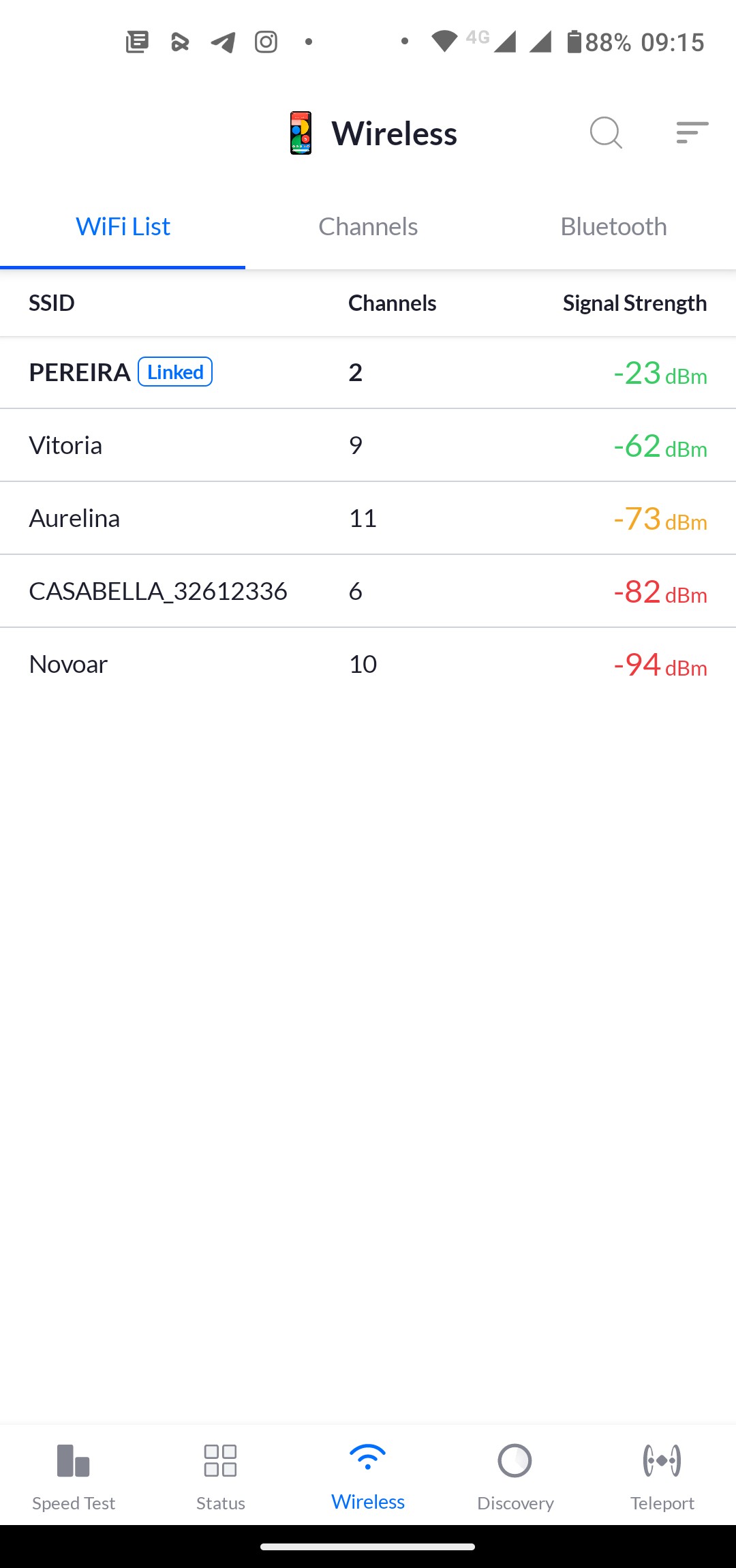Tap the Telegram notification icon in status bar
This screenshot has height=1568, width=736.
[223, 42]
